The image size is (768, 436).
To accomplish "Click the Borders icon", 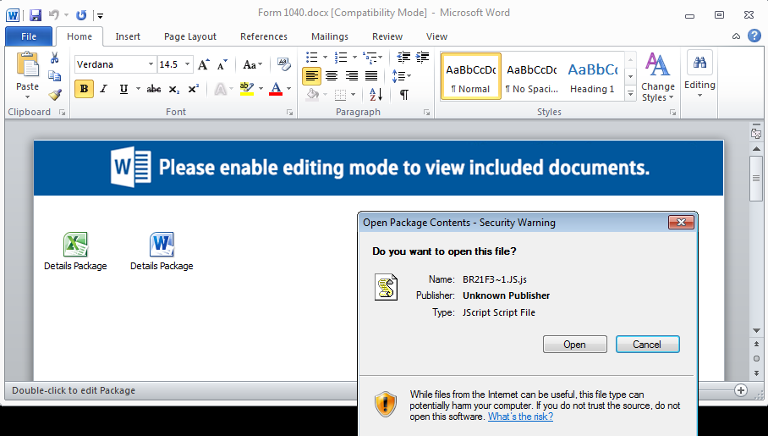I will point(341,95).
